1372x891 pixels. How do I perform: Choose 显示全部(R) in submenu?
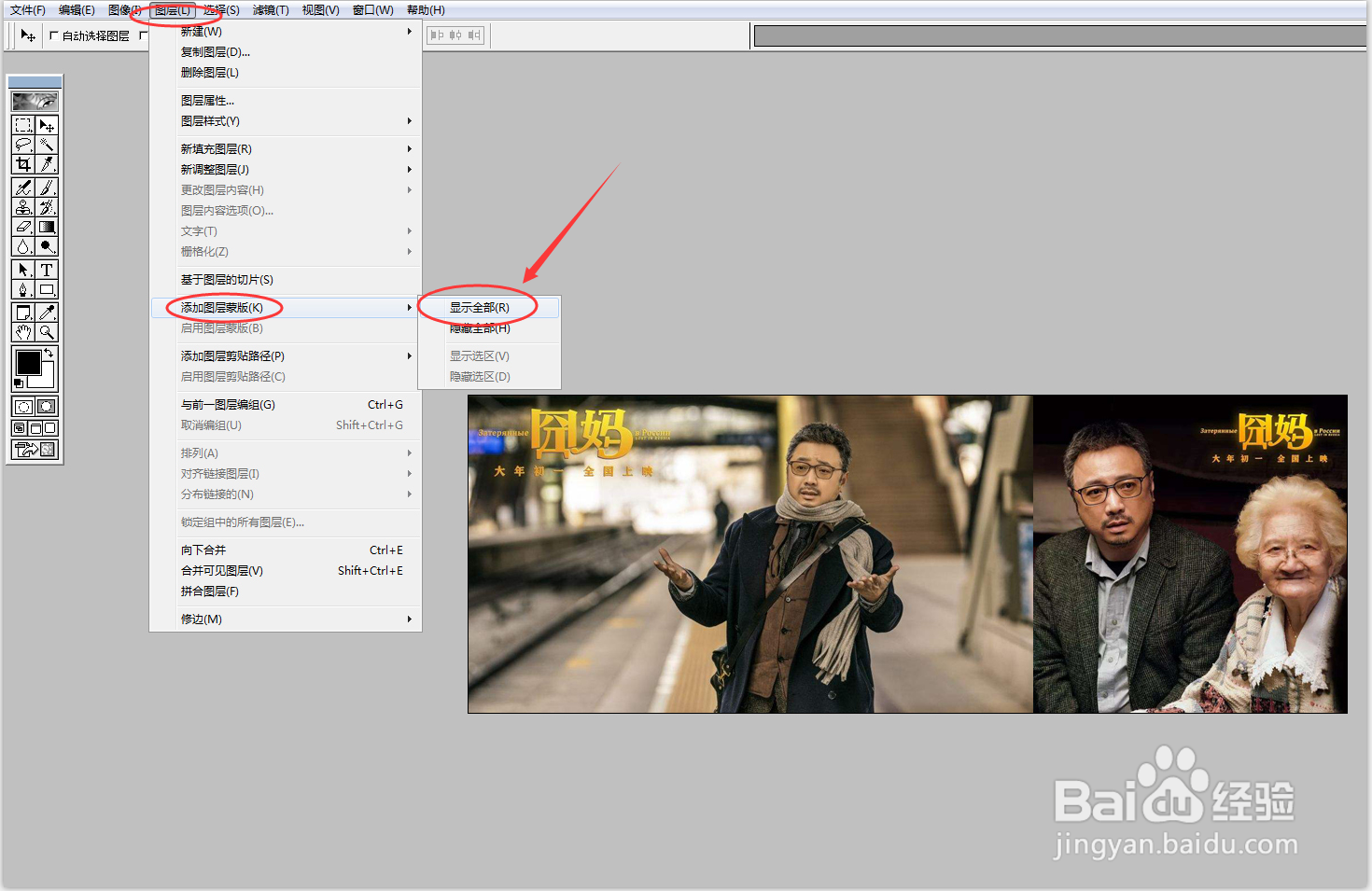(489, 308)
